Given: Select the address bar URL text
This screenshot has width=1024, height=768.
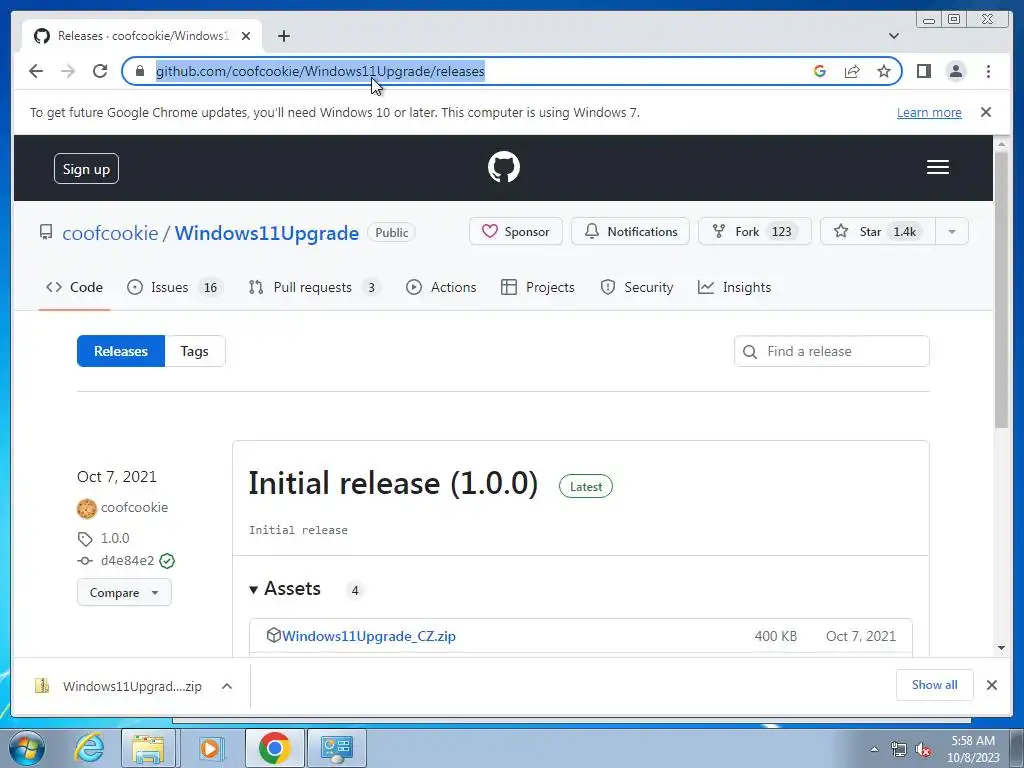Looking at the screenshot, I should point(320,71).
